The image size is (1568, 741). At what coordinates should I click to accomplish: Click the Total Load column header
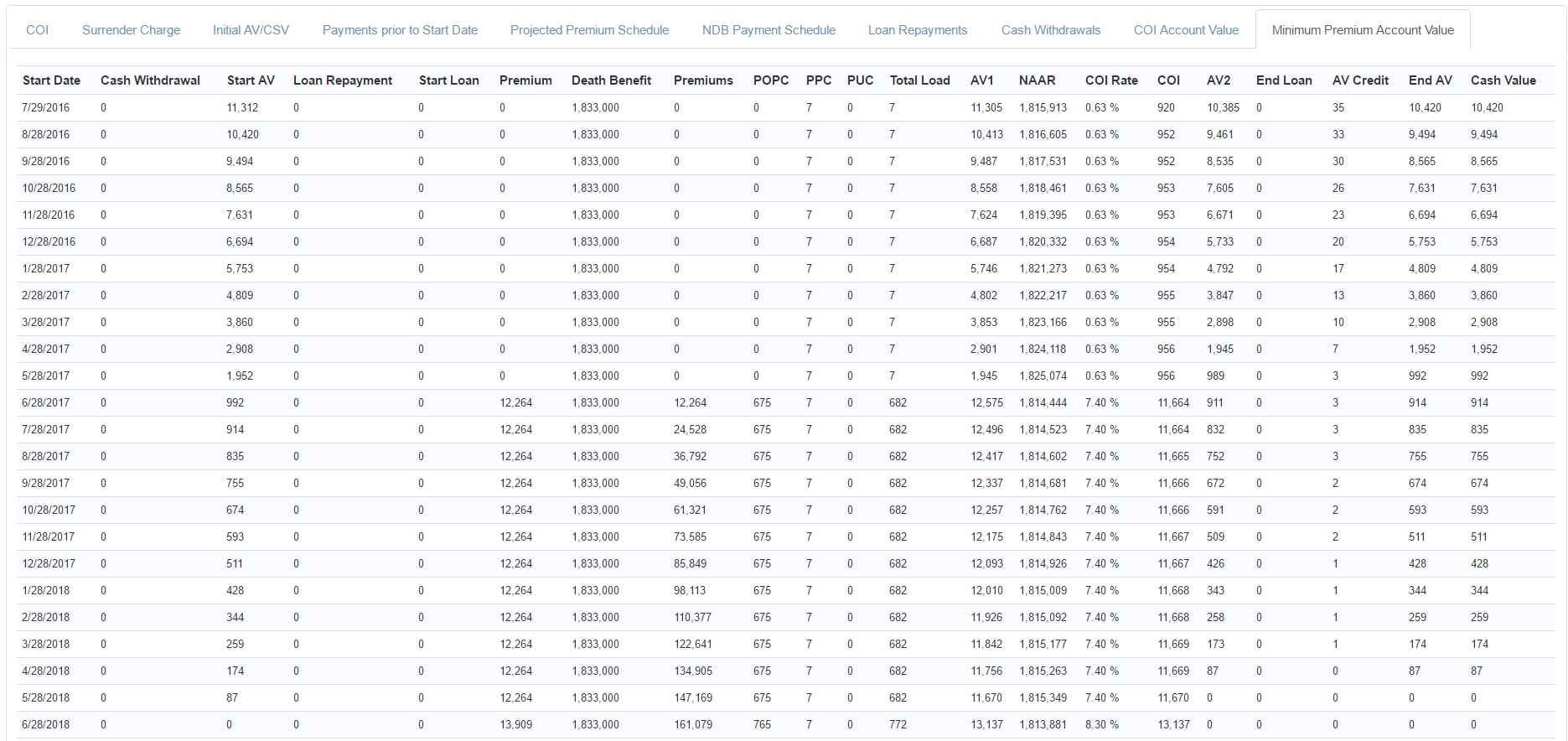click(x=919, y=80)
